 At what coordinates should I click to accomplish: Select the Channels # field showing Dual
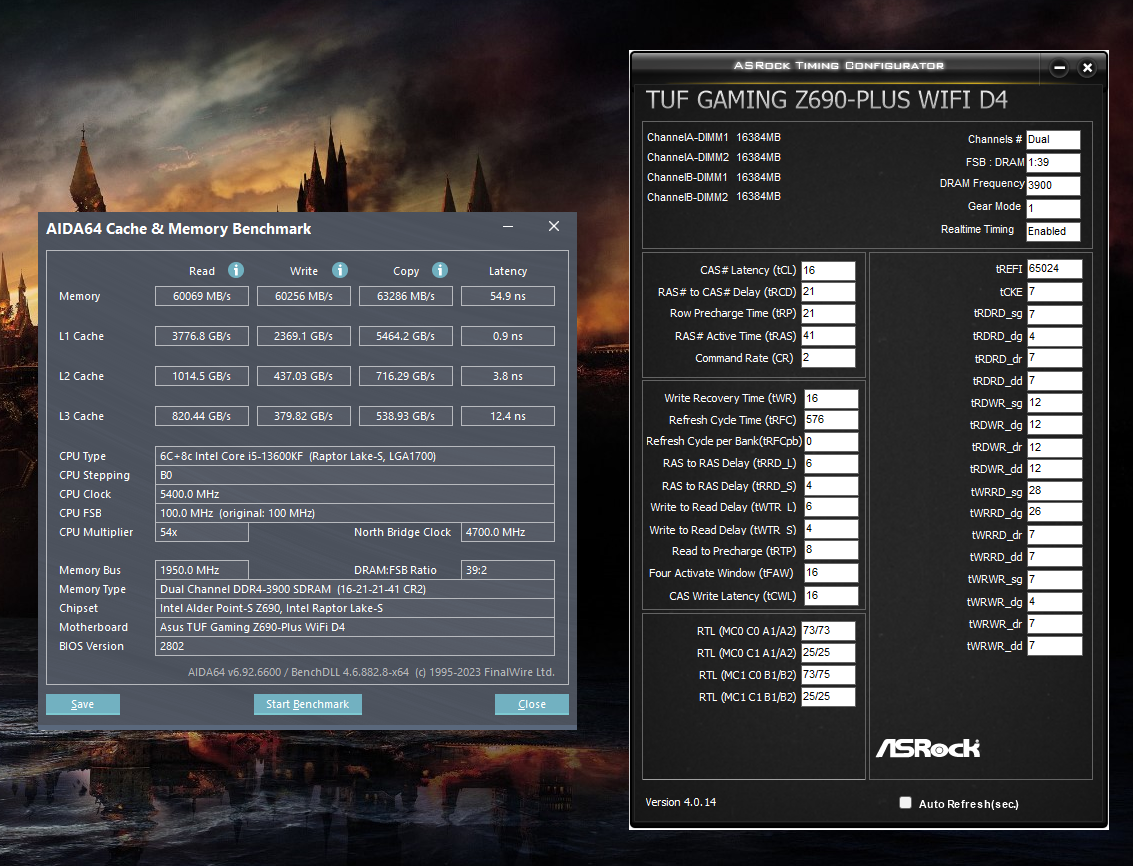click(x=1054, y=140)
